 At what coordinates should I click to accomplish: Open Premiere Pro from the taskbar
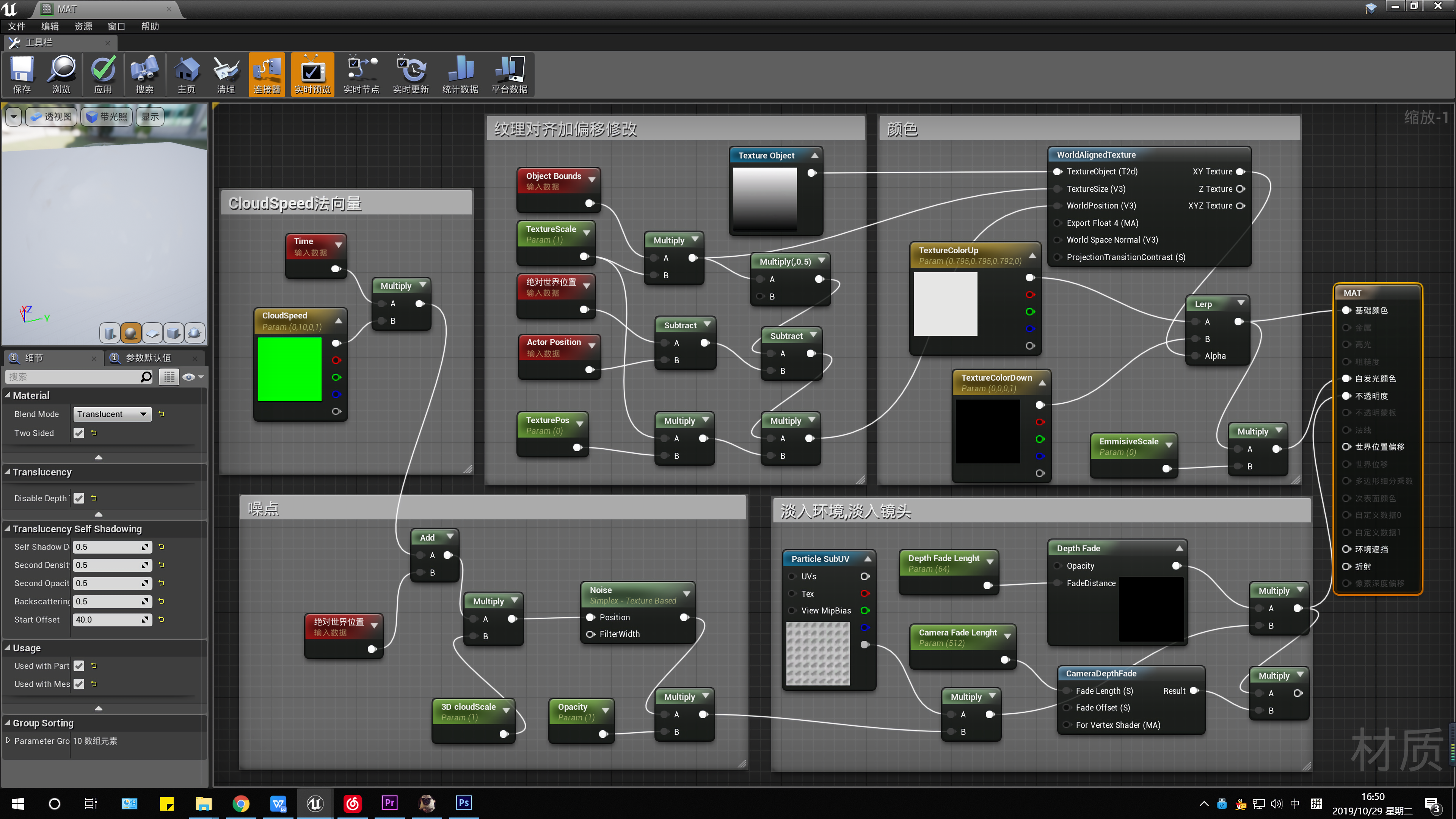389,803
